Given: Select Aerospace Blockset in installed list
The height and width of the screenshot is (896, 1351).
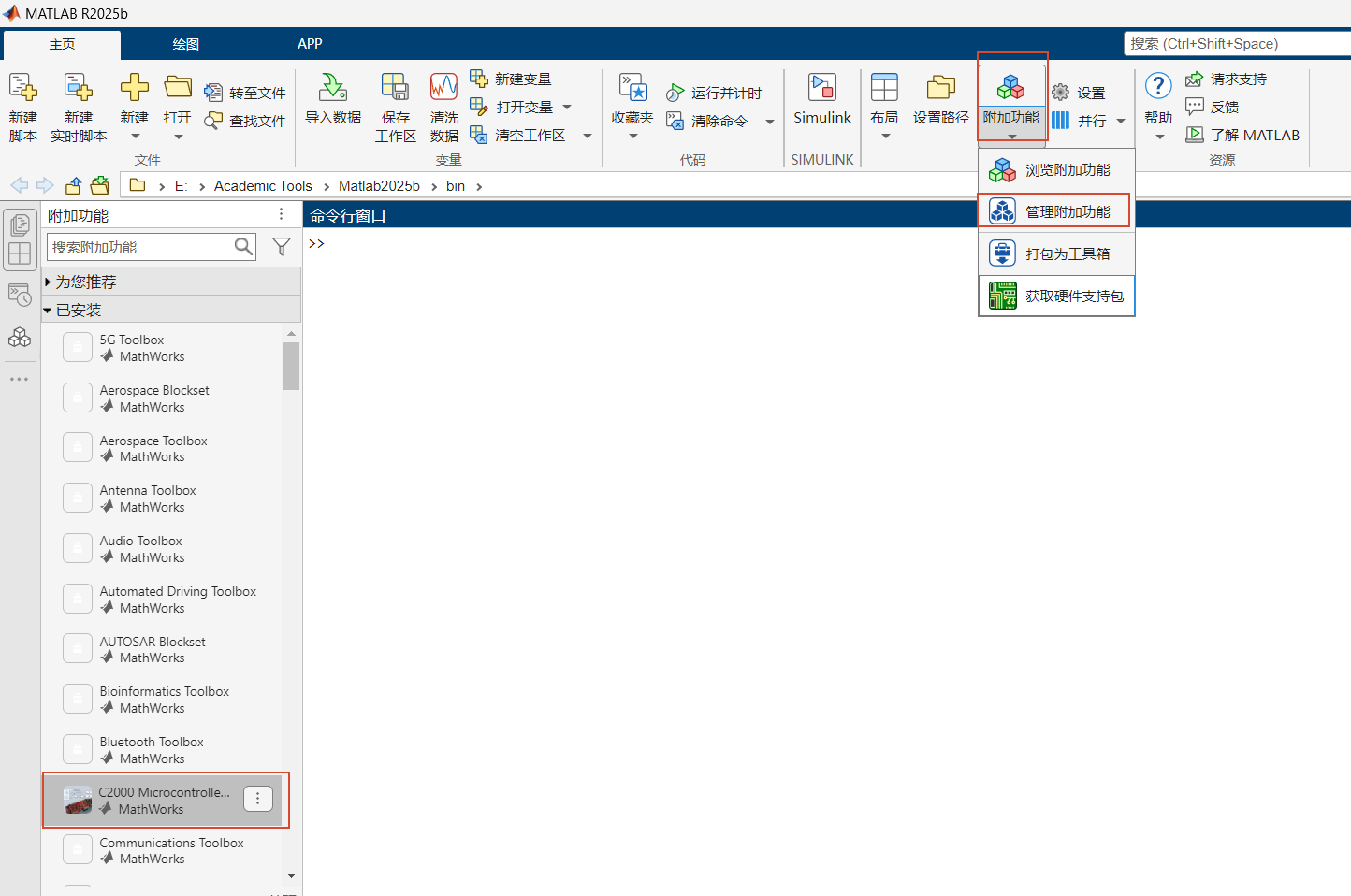Looking at the screenshot, I should 162,398.
